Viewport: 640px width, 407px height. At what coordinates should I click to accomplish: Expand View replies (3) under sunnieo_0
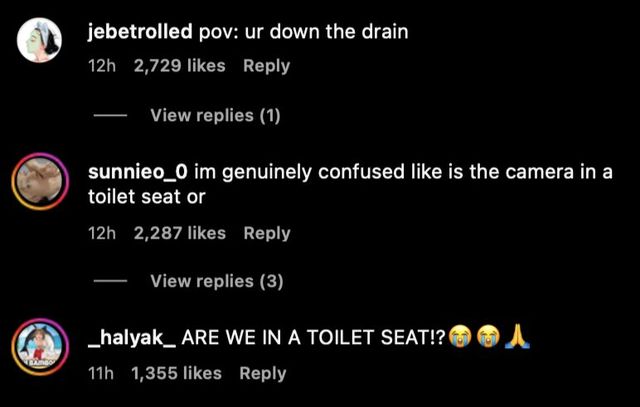pyautogui.click(x=217, y=281)
